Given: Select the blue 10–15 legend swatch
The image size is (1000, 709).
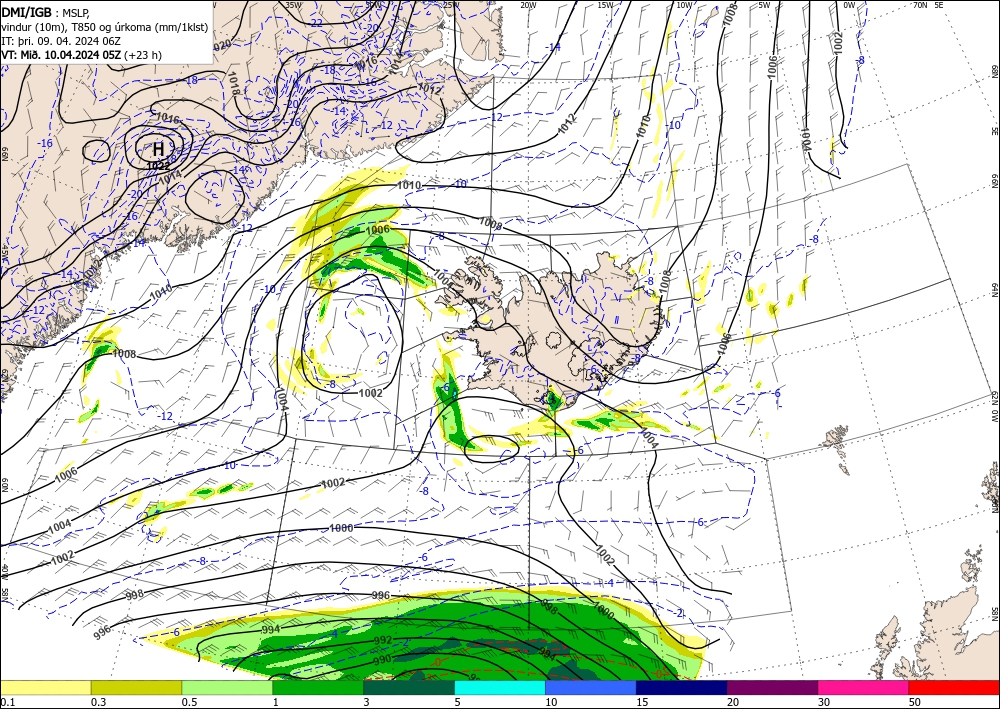Looking at the screenshot, I should click(x=591, y=687).
